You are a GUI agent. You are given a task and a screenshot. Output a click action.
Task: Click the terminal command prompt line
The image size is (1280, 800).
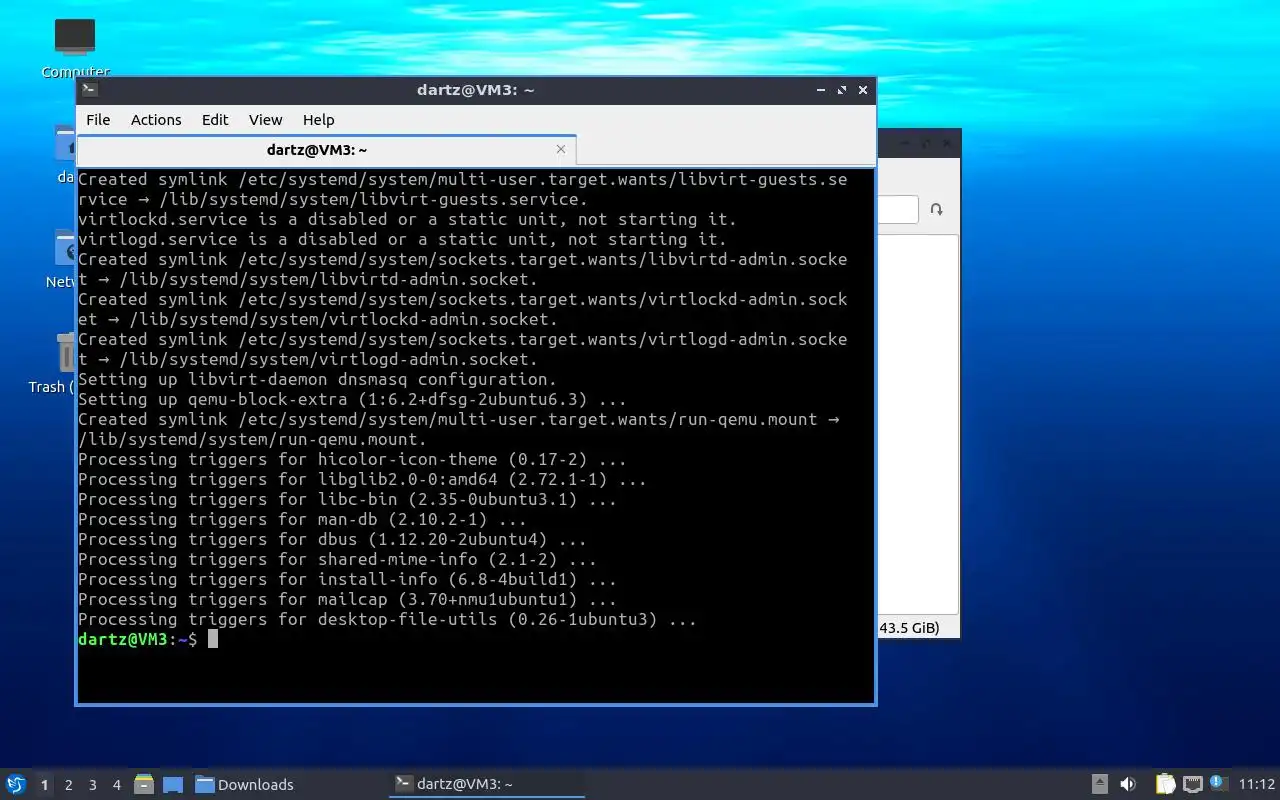tap(148, 639)
